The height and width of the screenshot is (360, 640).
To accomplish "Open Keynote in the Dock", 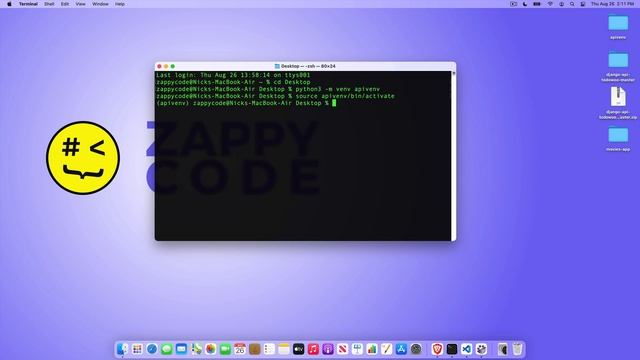I will click(x=358, y=349).
